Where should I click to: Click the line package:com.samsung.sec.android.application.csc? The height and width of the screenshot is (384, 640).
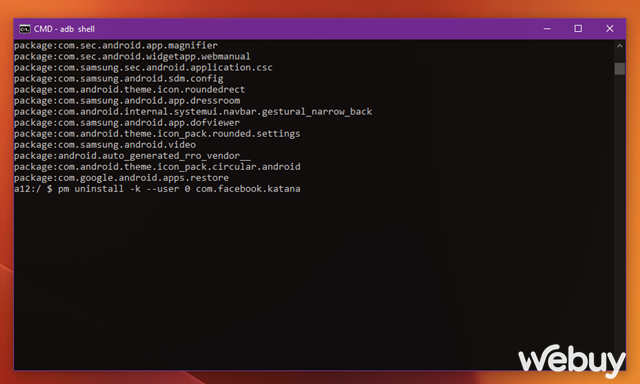[x=143, y=67]
